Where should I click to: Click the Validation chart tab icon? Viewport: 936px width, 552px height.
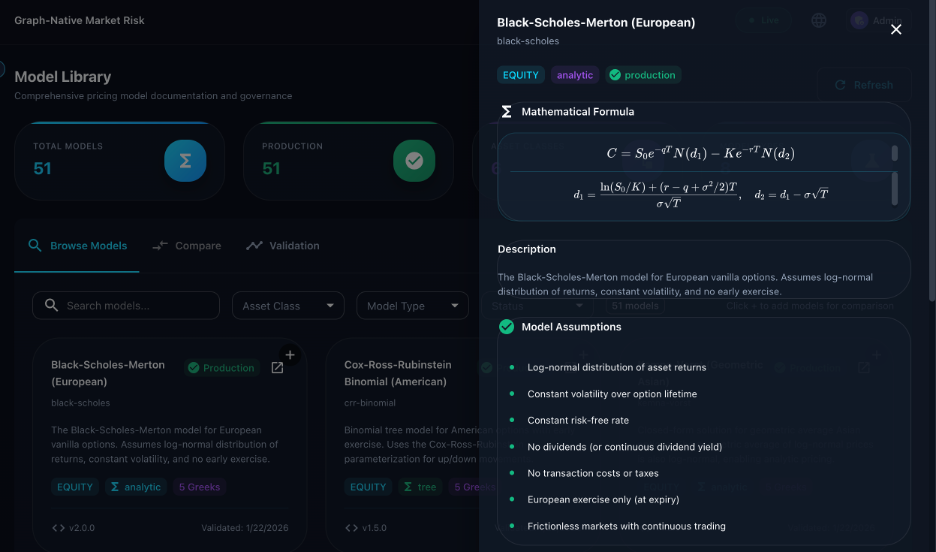[254, 245]
